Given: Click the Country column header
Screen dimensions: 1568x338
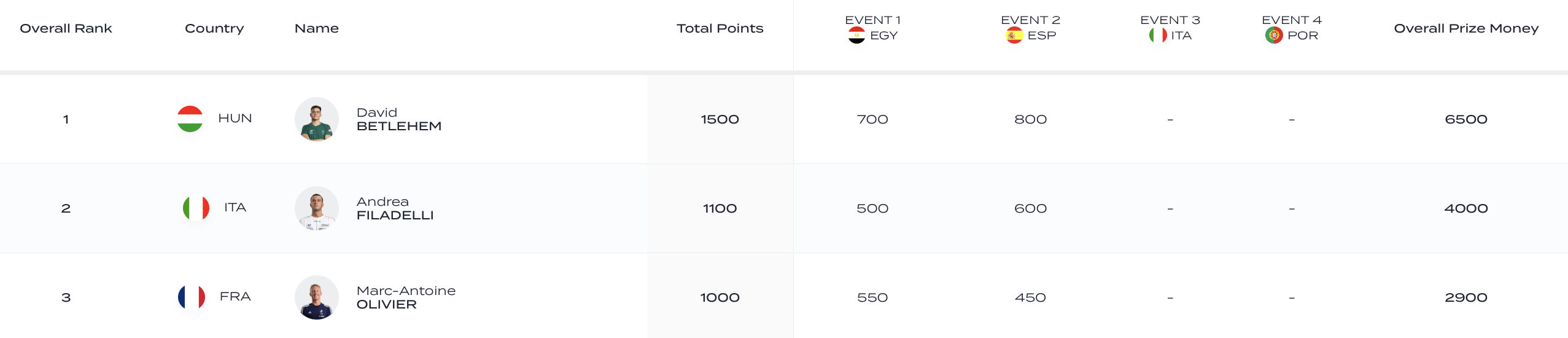Looking at the screenshot, I should pyautogui.click(x=214, y=28).
